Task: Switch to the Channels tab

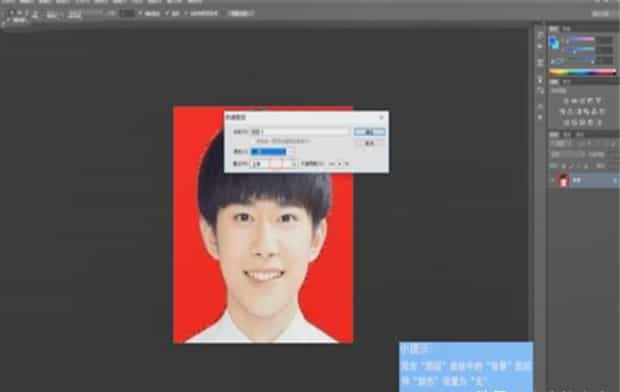Action: click(x=567, y=135)
